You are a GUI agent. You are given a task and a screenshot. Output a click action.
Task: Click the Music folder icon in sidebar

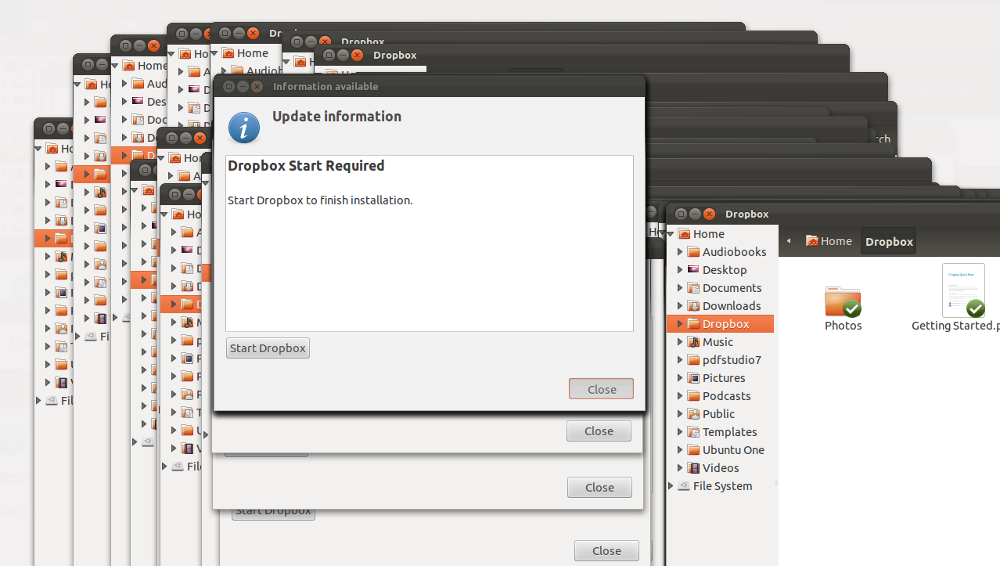[693, 342]
